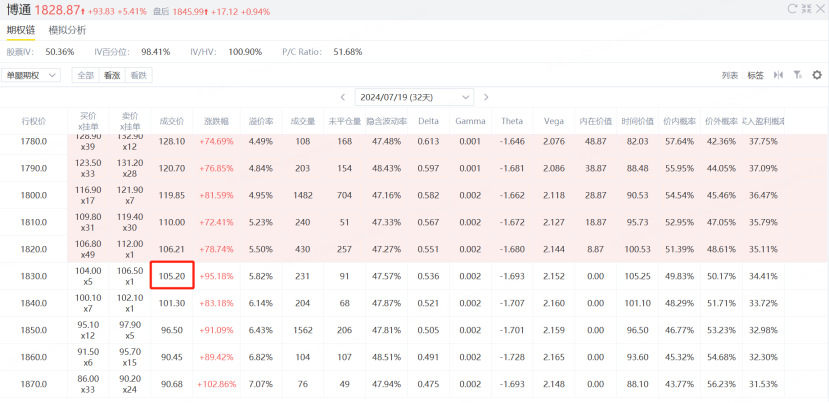829x403 pixels.
Task: Click the 0.613 Delta value
Action: (428, 141)
